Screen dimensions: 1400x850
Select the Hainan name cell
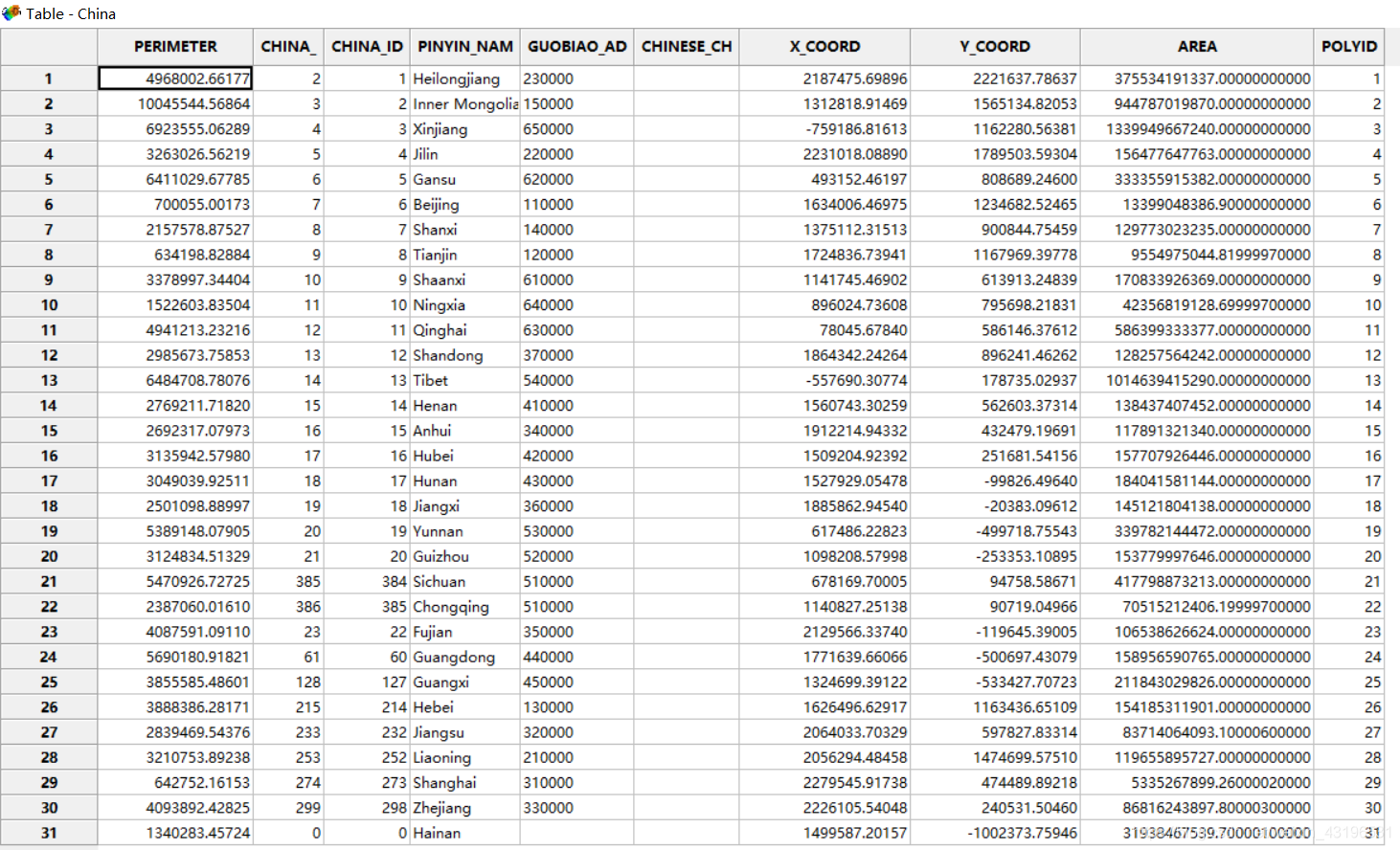coord(465,833)
